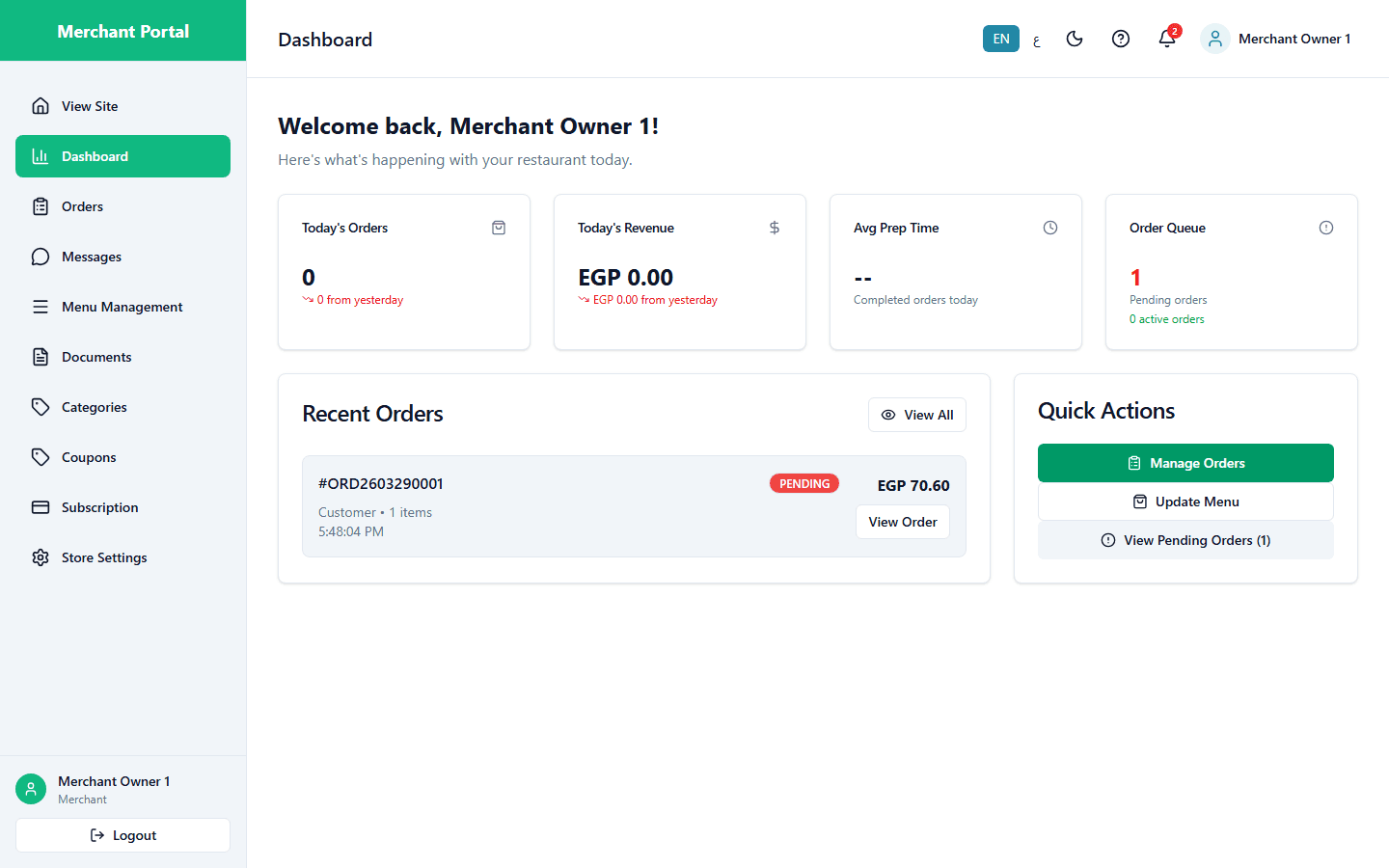Click the Recent Orders heading
The image size is (1389, 868).
click(373, 414)
